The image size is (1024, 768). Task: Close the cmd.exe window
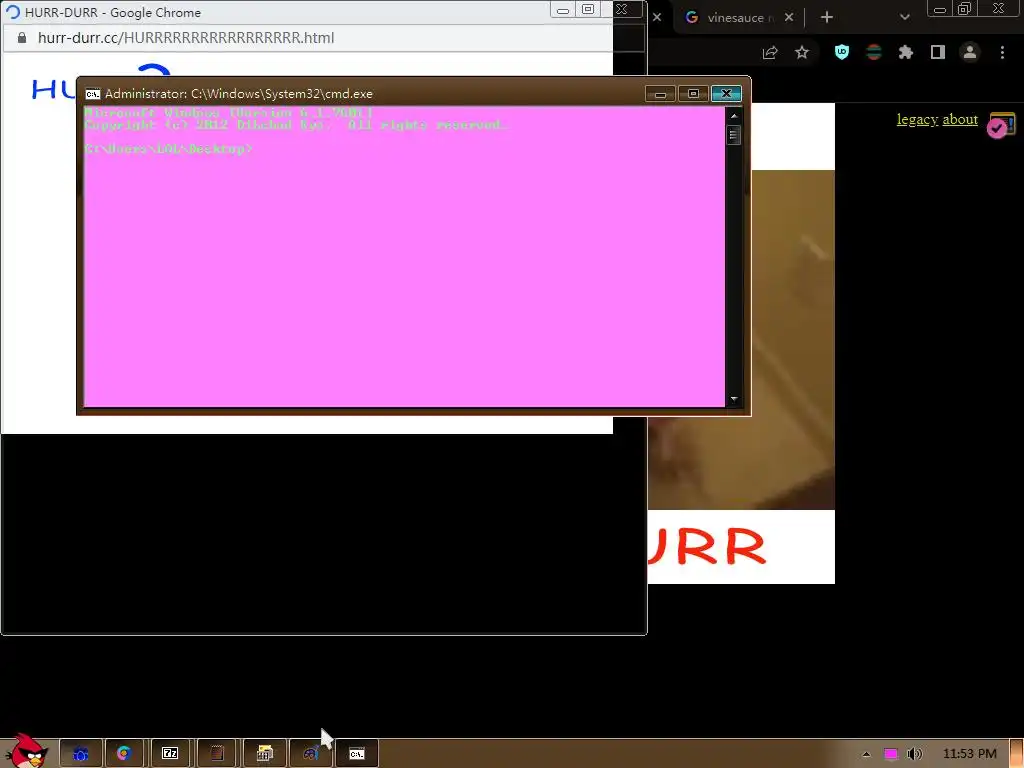point(726,94)
